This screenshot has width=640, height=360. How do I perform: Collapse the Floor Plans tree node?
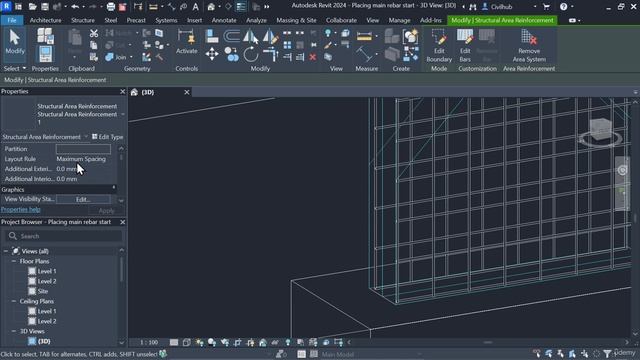14,261
